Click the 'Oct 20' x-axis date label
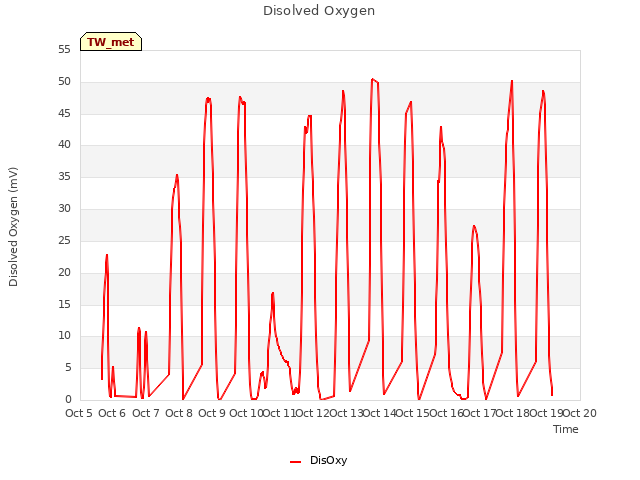Screen dimensions: 640x480 click(580, 413)
